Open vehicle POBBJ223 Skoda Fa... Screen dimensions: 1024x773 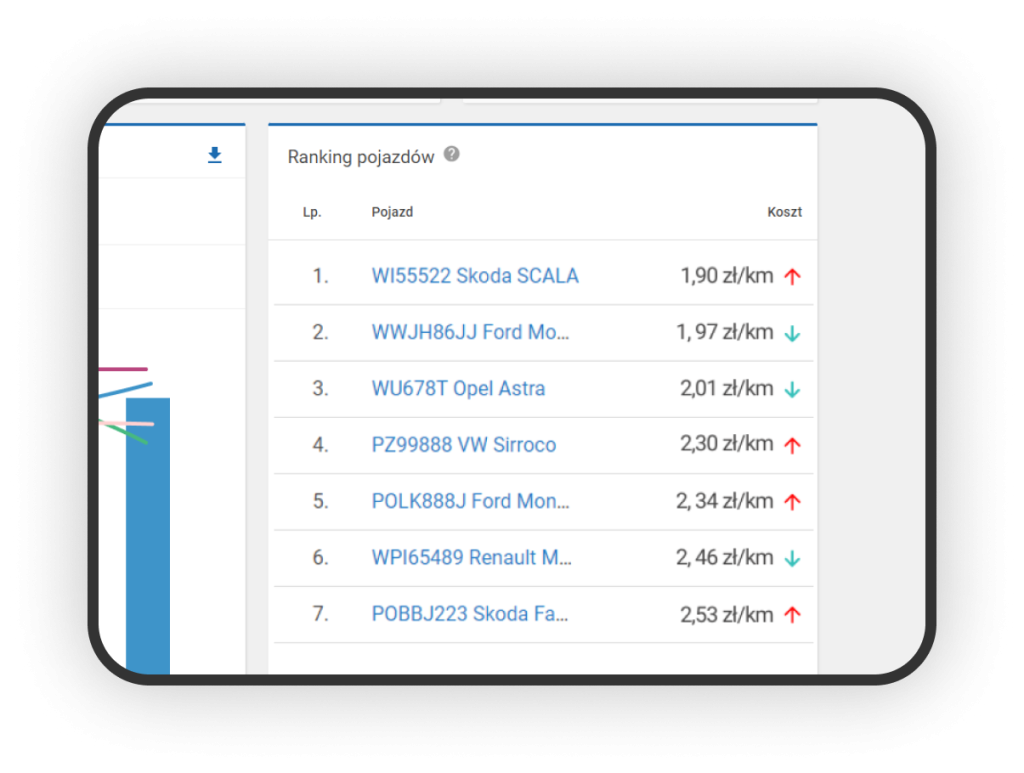tap(470, 614)
